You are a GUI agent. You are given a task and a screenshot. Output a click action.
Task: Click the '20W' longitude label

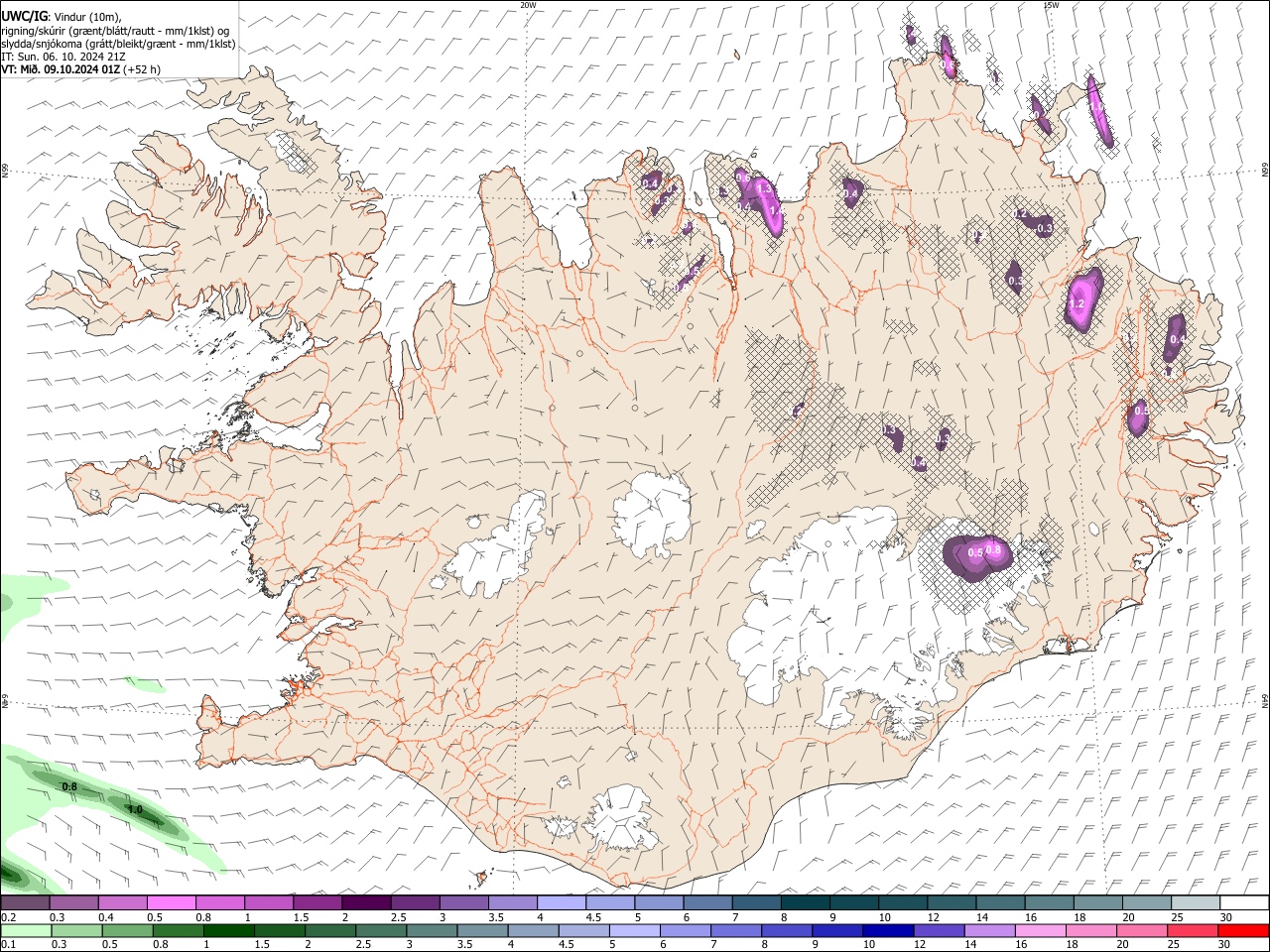click(528, 5)
